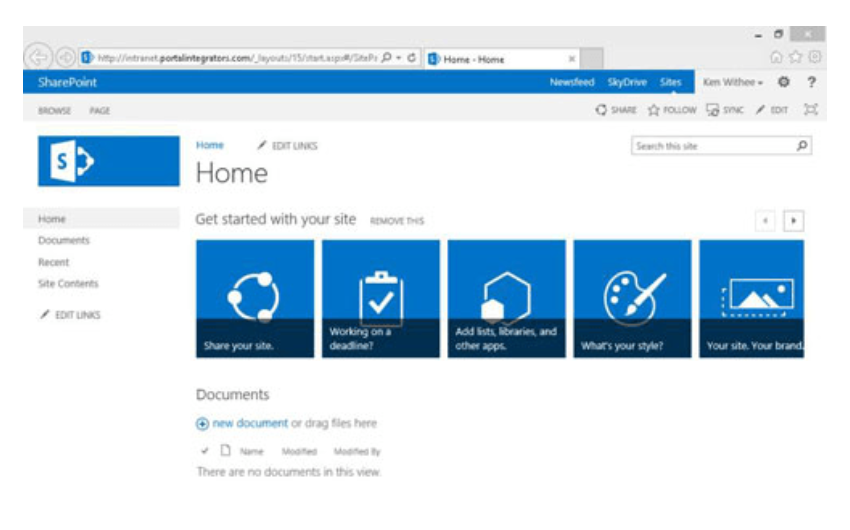
Task: Sort by the Name column header
Action: click(252, 451)
